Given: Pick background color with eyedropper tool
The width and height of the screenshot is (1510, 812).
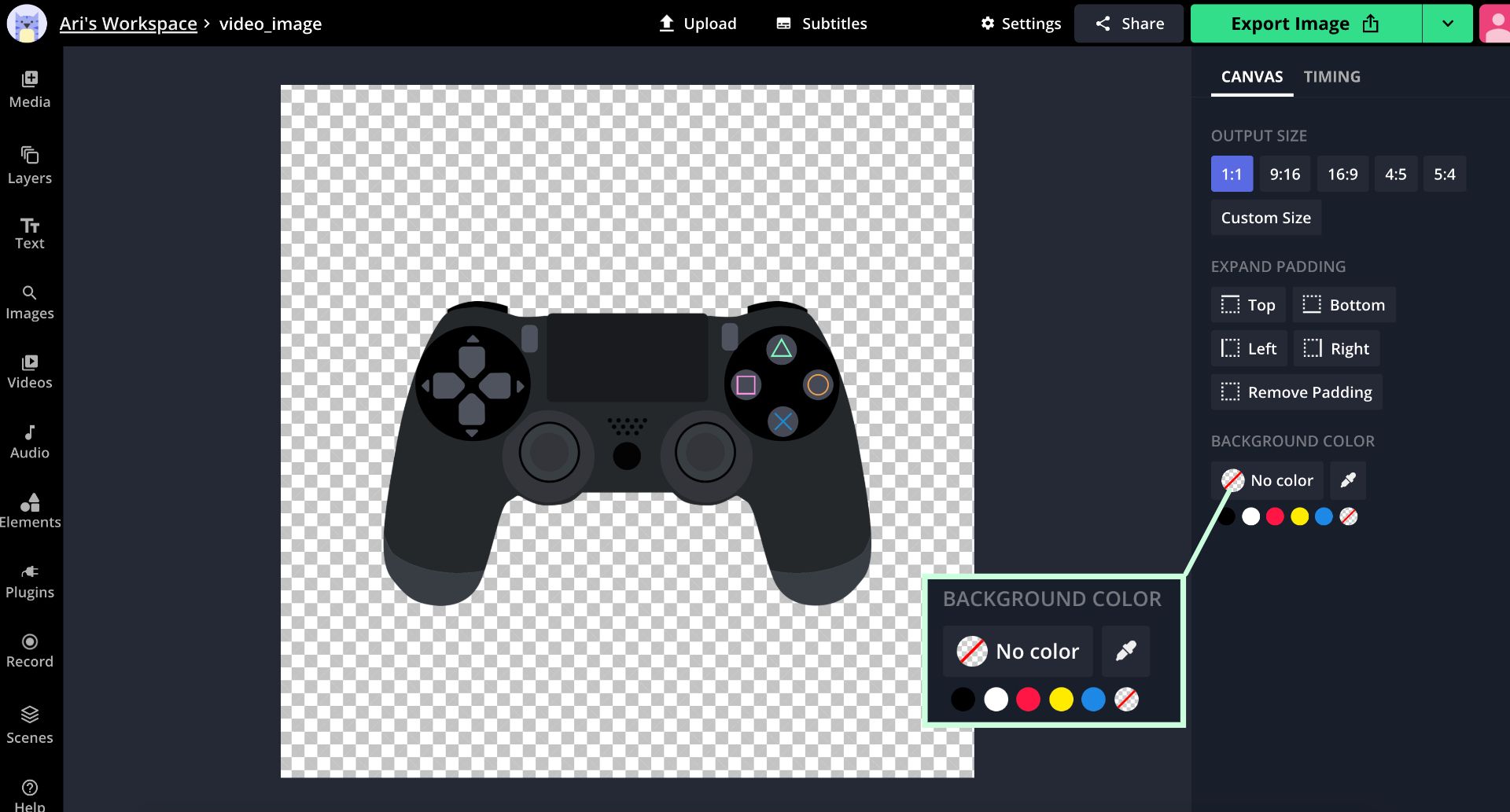Looking at the screenshot, I should pos(1347,480).
